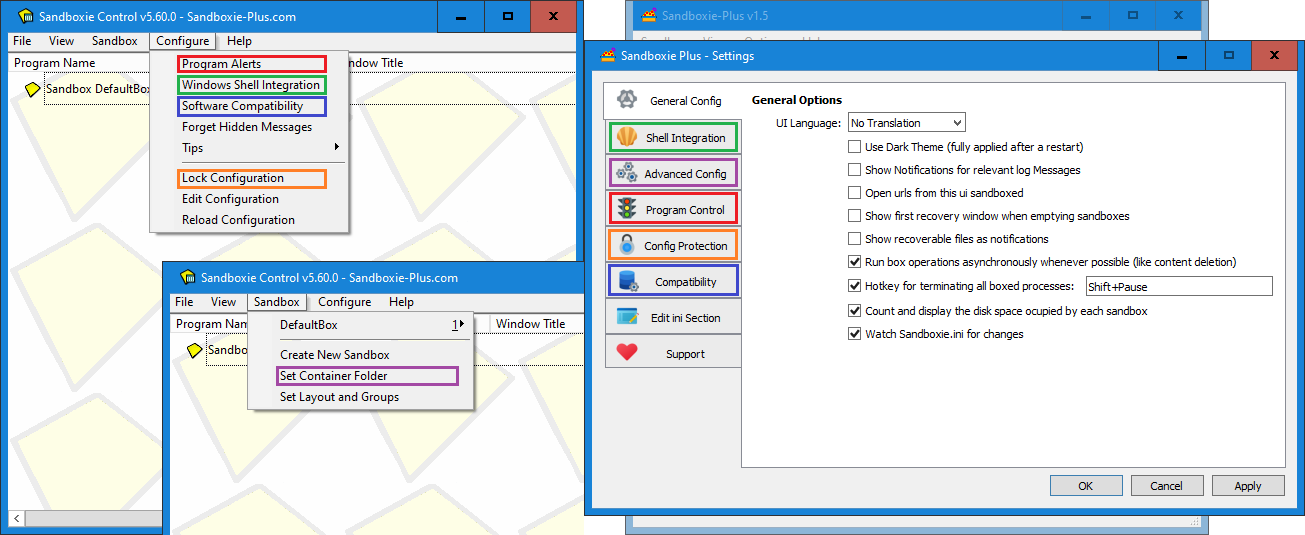The width and height of the screenshot is (1305, 535).
Task: Click the Cancel button in Settings
Action: click(x=1166, y=486)
